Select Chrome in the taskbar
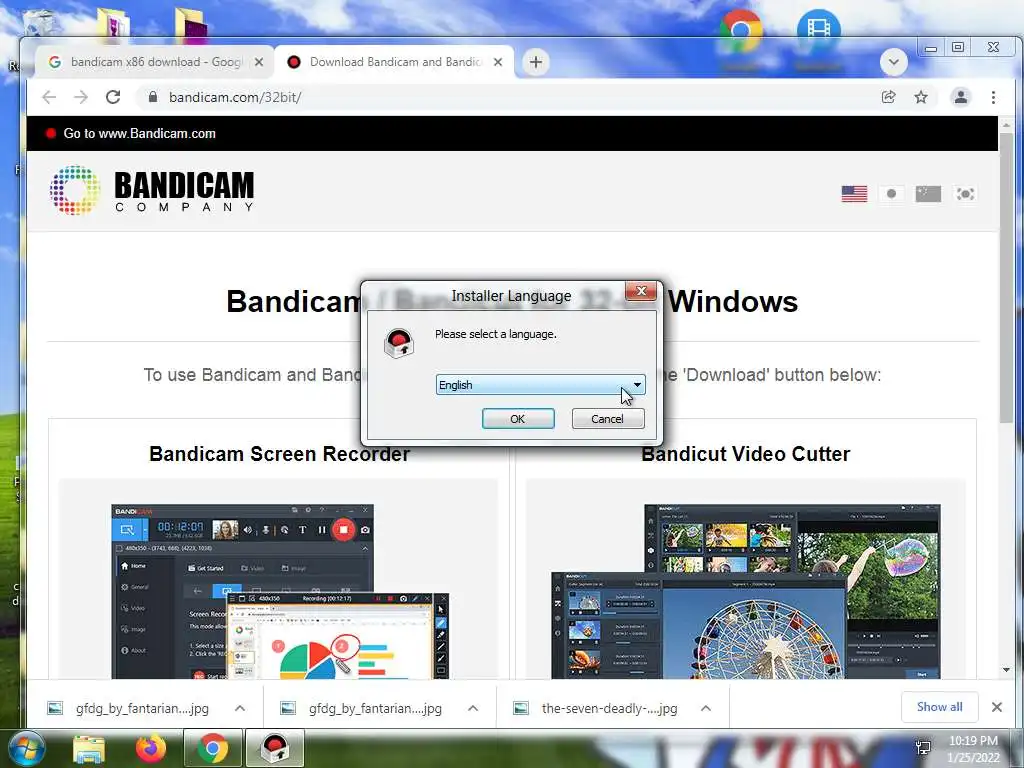The height and width of the screenshot is (768, 1024). (x=213, y=748)
